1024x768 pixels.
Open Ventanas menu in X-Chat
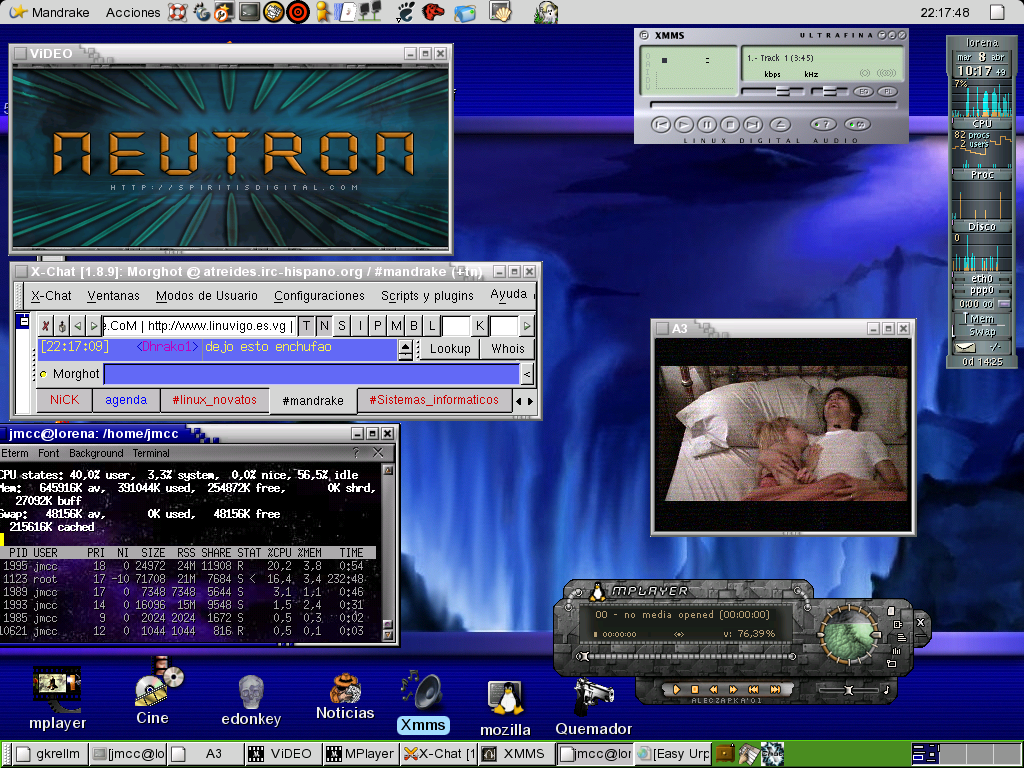pyautogui.click(x=113, y=296)
